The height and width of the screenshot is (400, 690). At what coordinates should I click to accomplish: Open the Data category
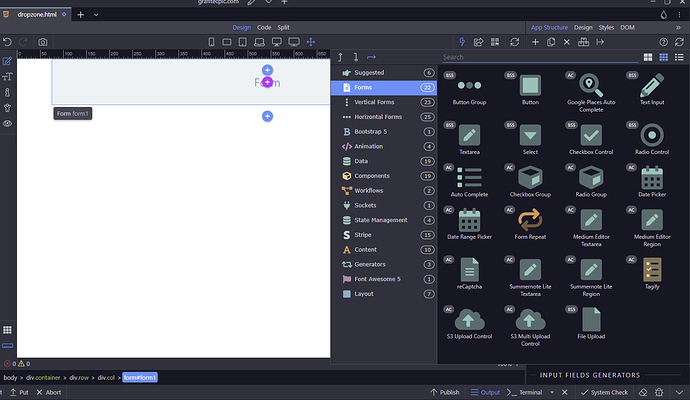(384, 161)
